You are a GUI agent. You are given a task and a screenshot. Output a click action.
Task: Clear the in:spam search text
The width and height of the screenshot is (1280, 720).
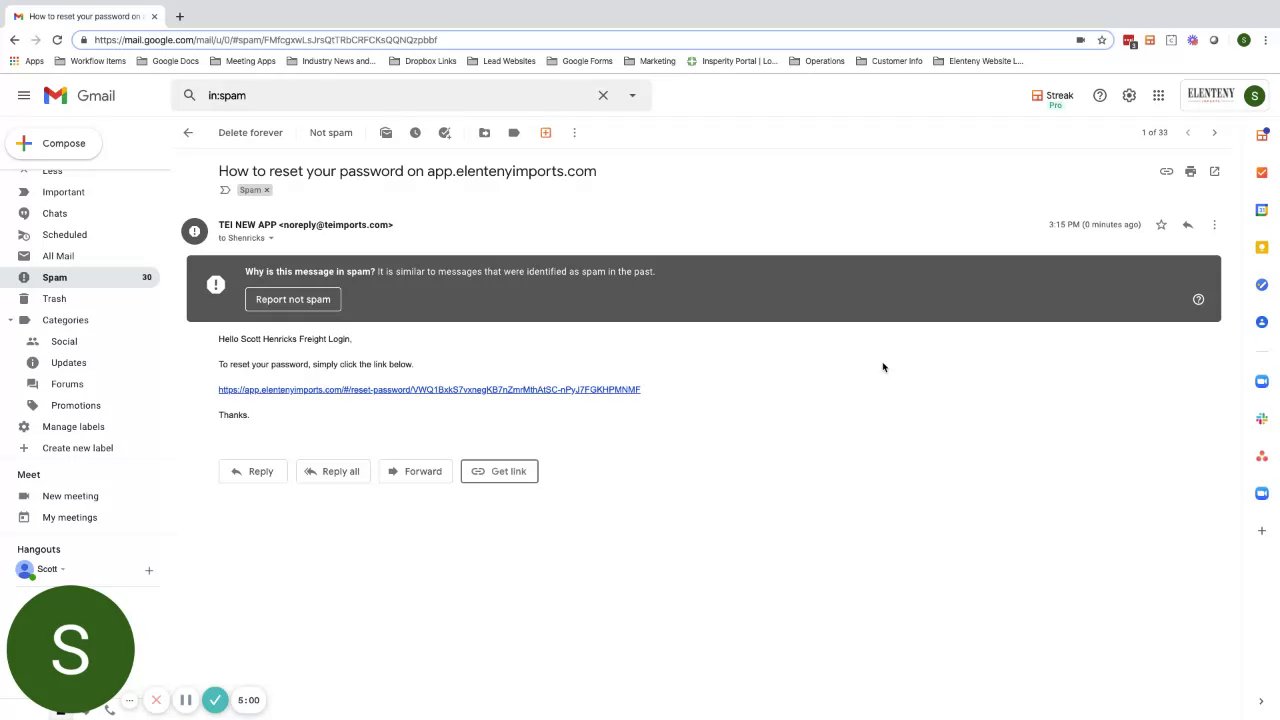tap(603, 95)
